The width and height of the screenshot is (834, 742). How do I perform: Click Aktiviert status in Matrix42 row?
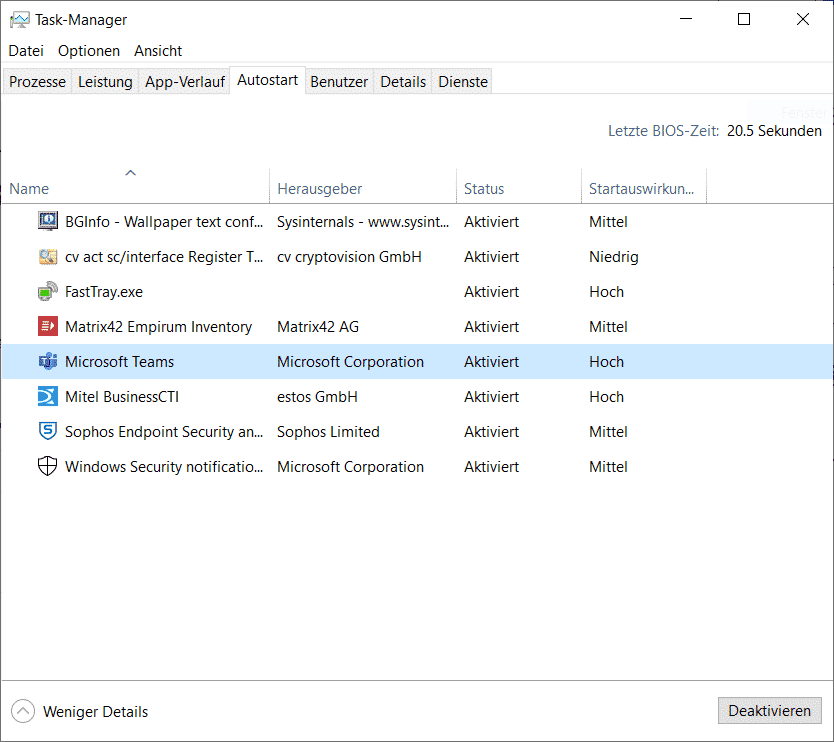[491, 327]
